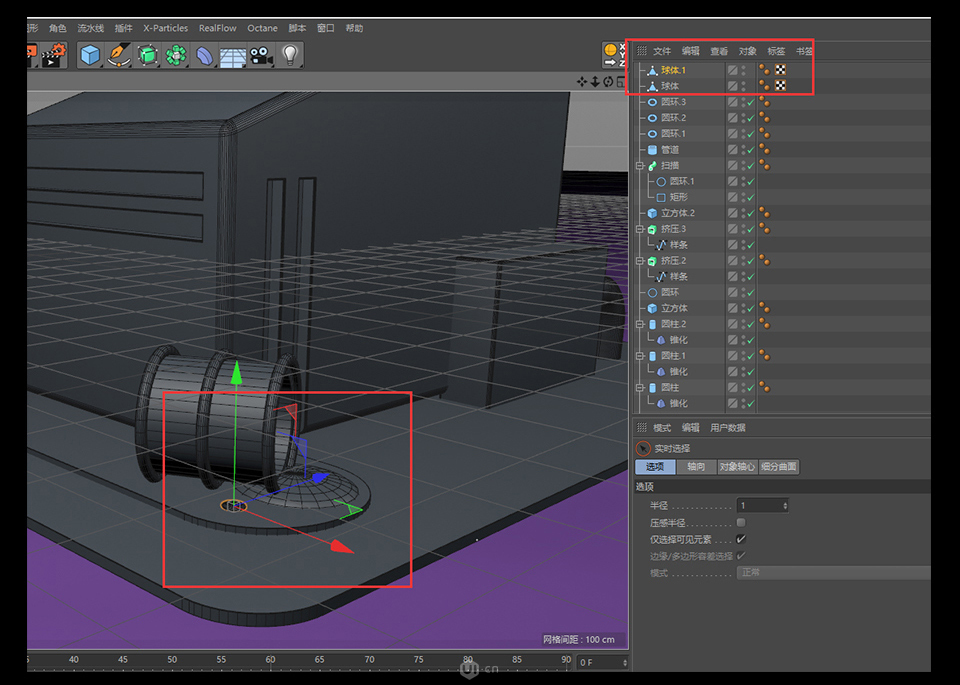Select the purple deformer icon
This screenshot has height=685, width=960.
pyautogui.click(x=203, y=56)
